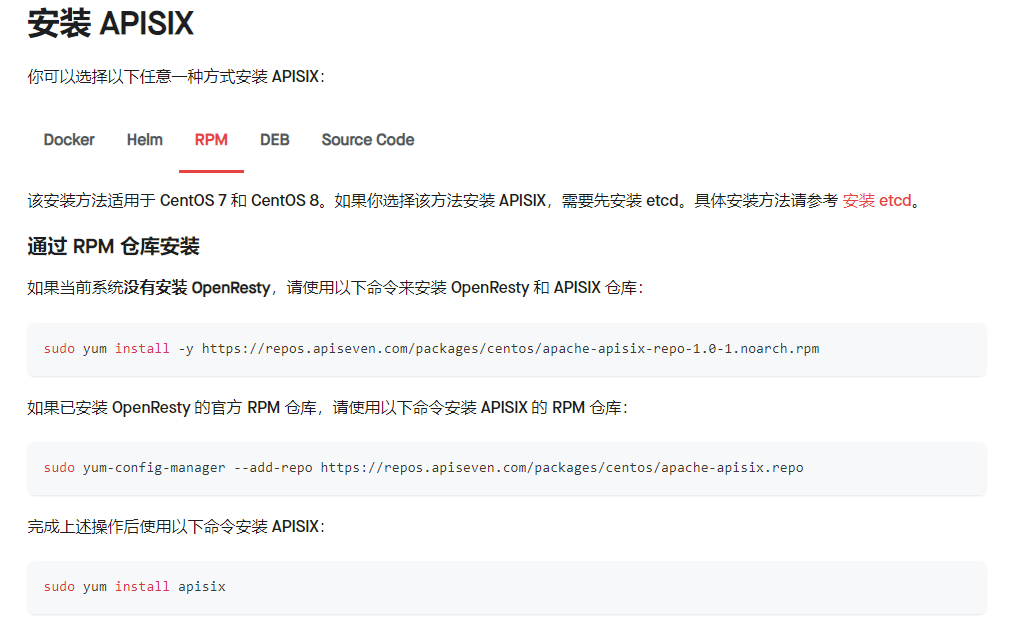Click the 安装 APISIX page heading
The image size is (1014, 626).
coord(111,23)
